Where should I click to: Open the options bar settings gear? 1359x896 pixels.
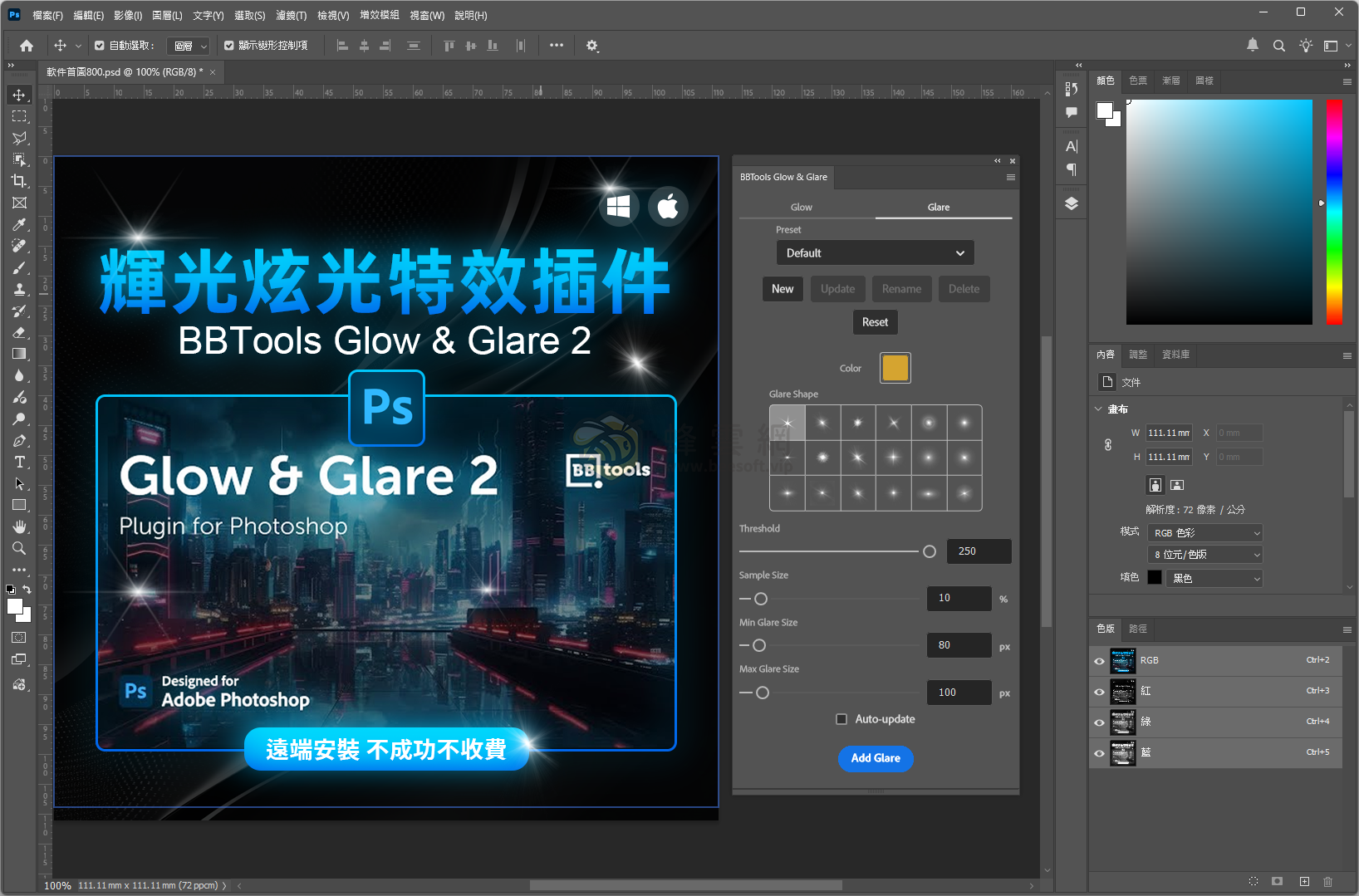592,46
